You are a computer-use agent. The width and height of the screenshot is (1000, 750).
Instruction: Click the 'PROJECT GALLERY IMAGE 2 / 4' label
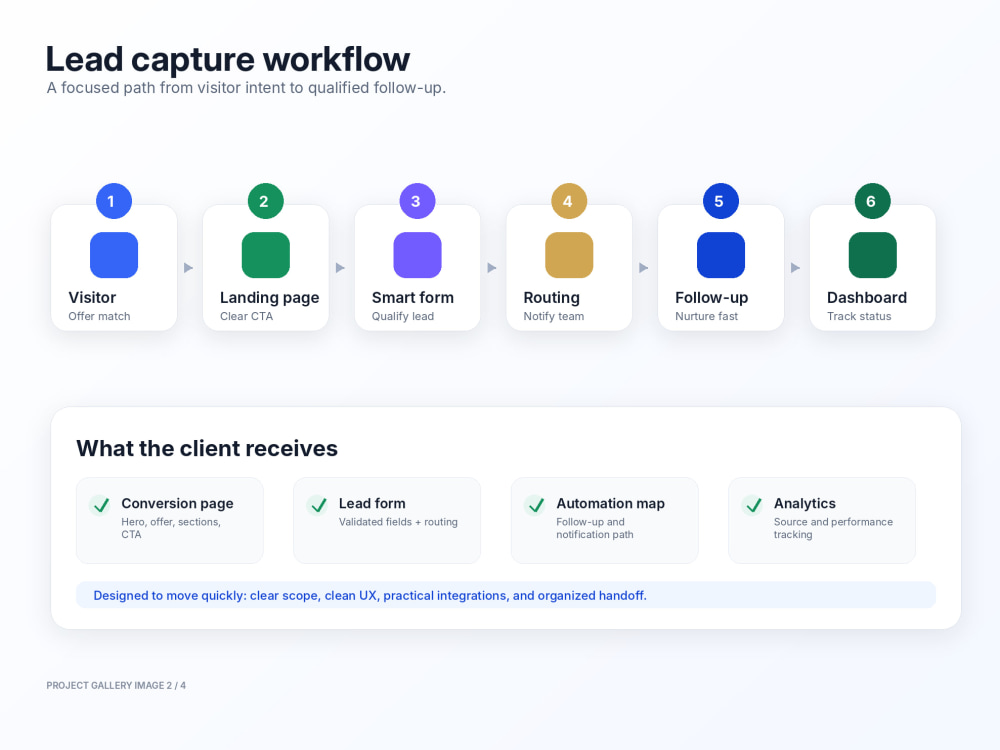[116, 686]
